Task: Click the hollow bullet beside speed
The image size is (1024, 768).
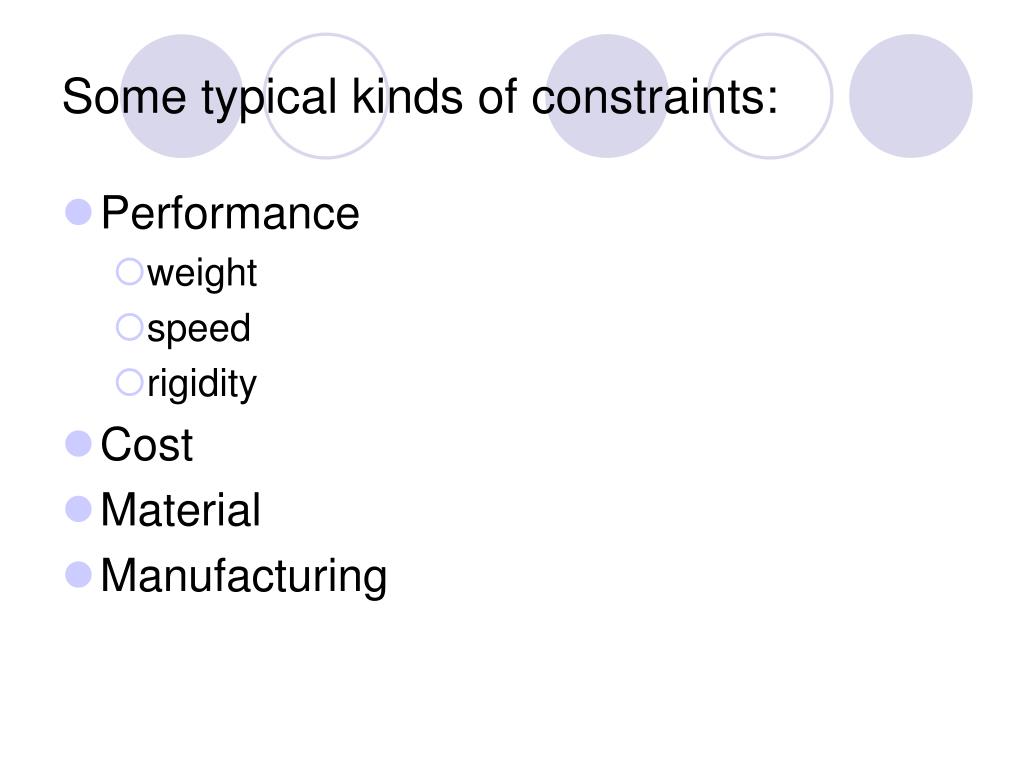Action: click(x=129, y=327)
